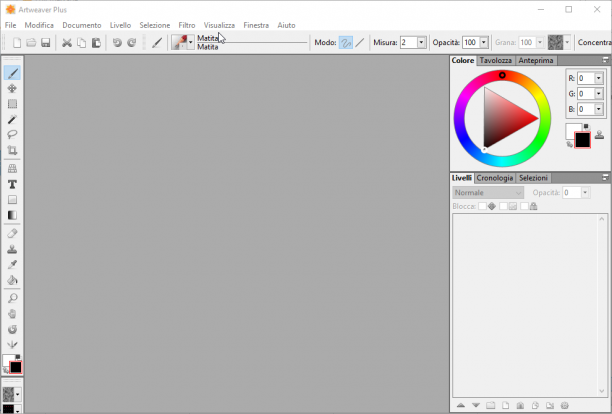612x414 pixels.
Task: Activate the Zoom magnifier tool
Action: [x=12, y=299]
